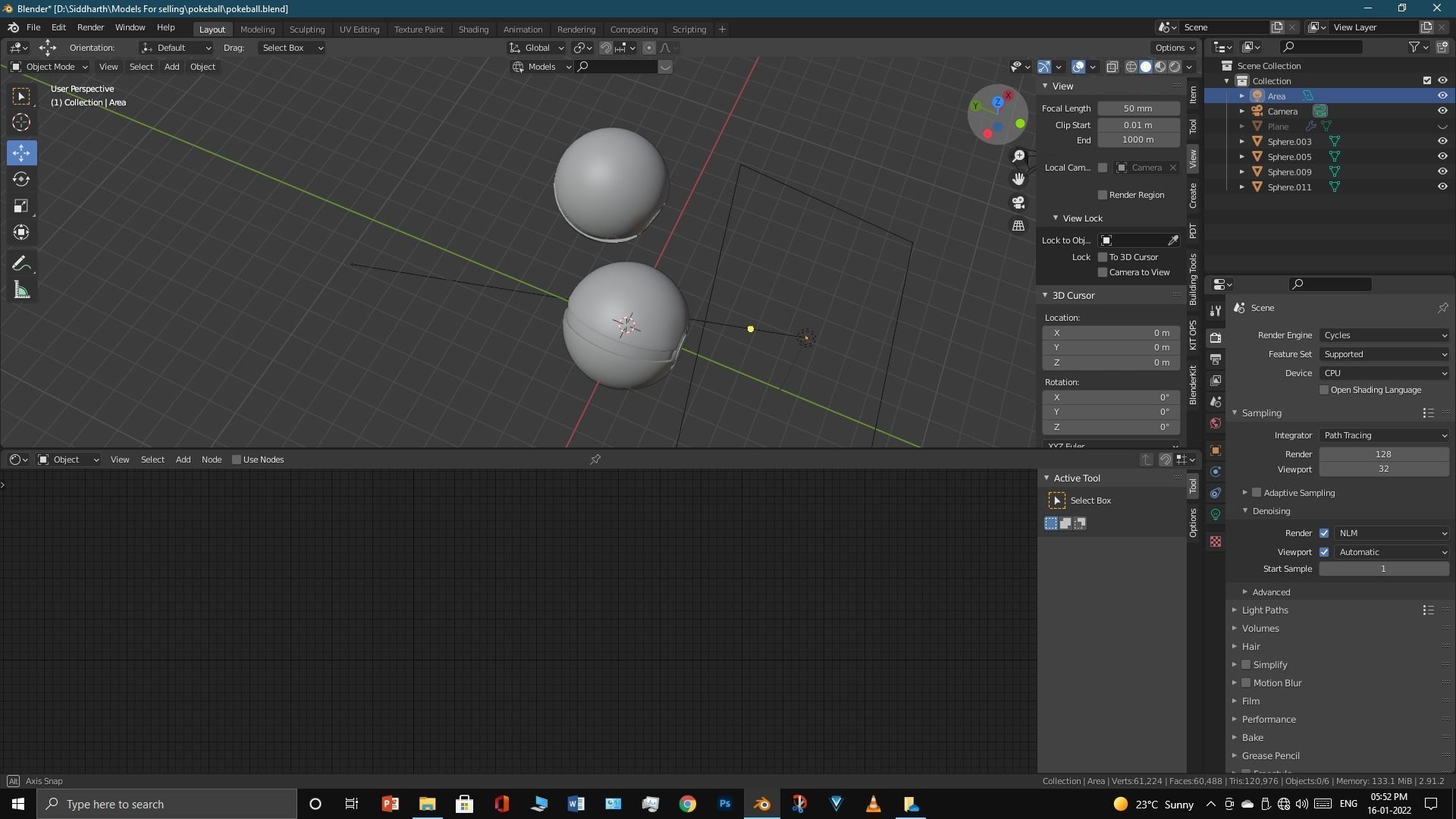The width and height of the screenshot is (1456, 819).
Task: Open the viewport Add menu
Action: (x=171, y=67)
